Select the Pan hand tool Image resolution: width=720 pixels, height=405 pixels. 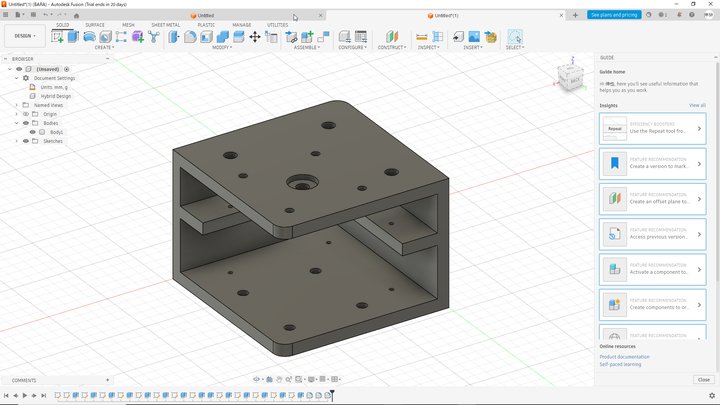279,379
